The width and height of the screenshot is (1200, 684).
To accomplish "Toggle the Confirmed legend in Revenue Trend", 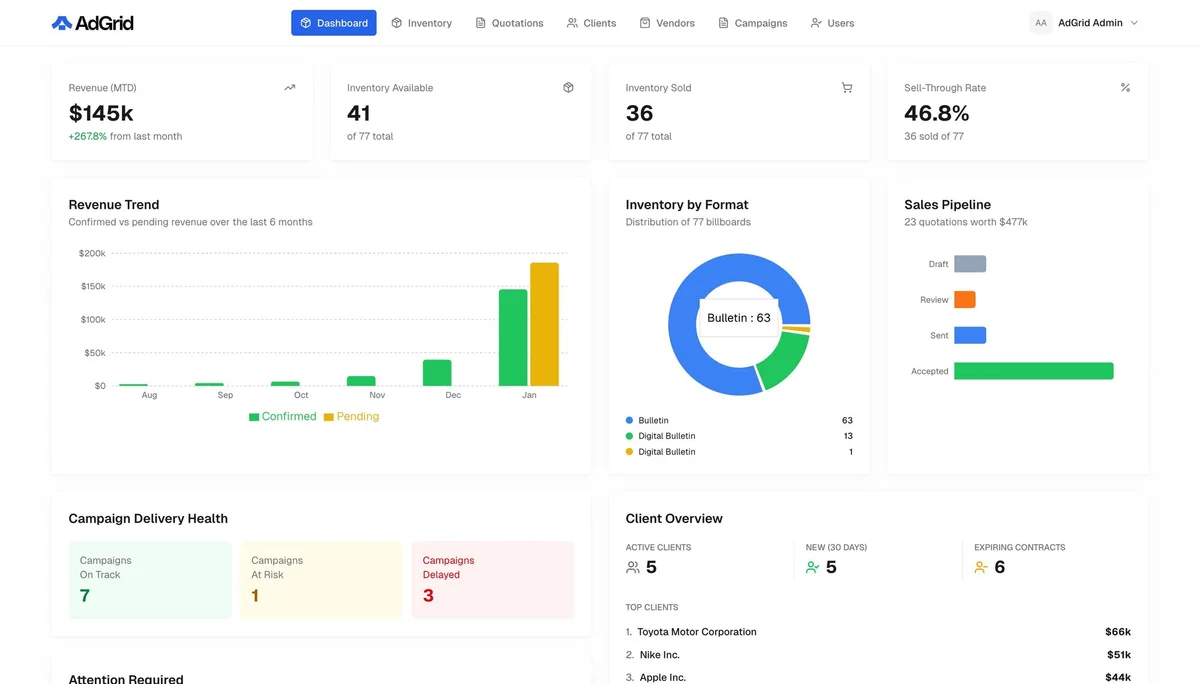I will coord(282,416).
